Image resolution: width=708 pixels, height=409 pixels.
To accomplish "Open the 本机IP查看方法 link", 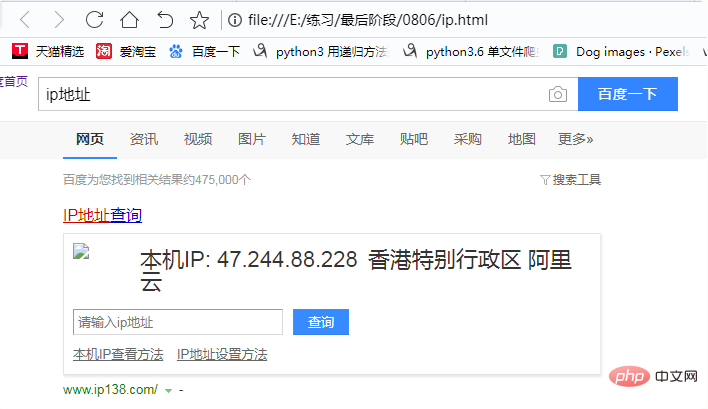I will point(118,354).
